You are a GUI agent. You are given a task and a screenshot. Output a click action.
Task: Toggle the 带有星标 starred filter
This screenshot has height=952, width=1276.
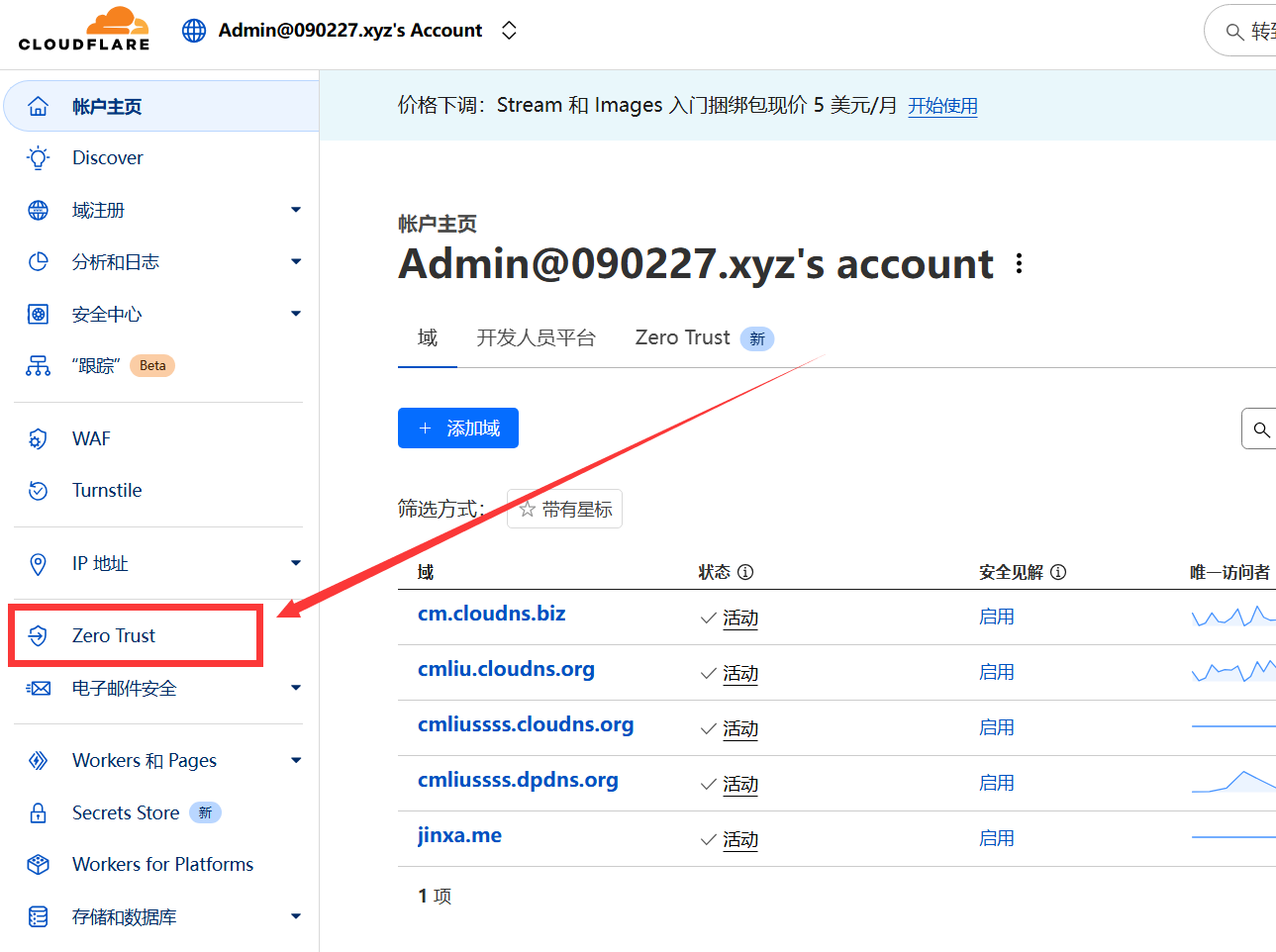(564, 509)
